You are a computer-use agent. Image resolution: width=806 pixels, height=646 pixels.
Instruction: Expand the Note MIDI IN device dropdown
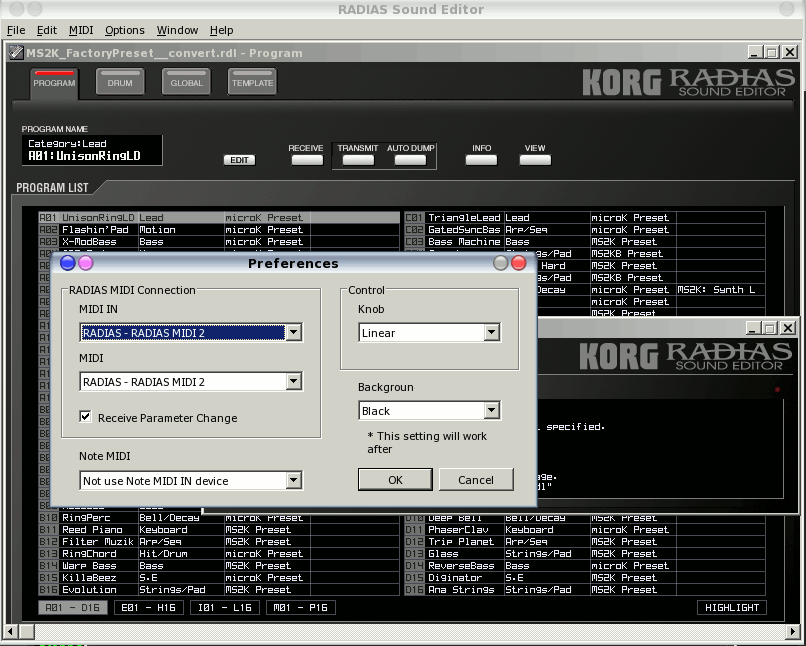294,481
